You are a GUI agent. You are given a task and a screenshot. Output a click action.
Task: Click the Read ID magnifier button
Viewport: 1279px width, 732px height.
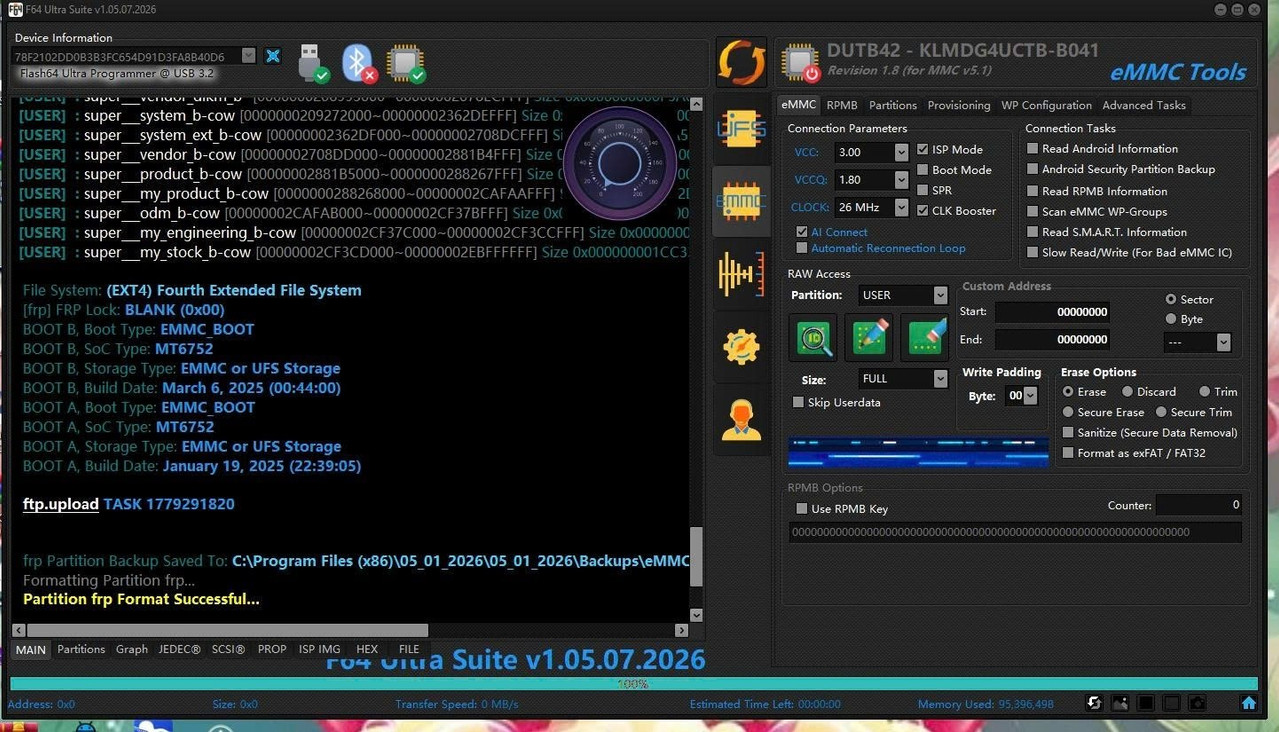click(814, 338)
